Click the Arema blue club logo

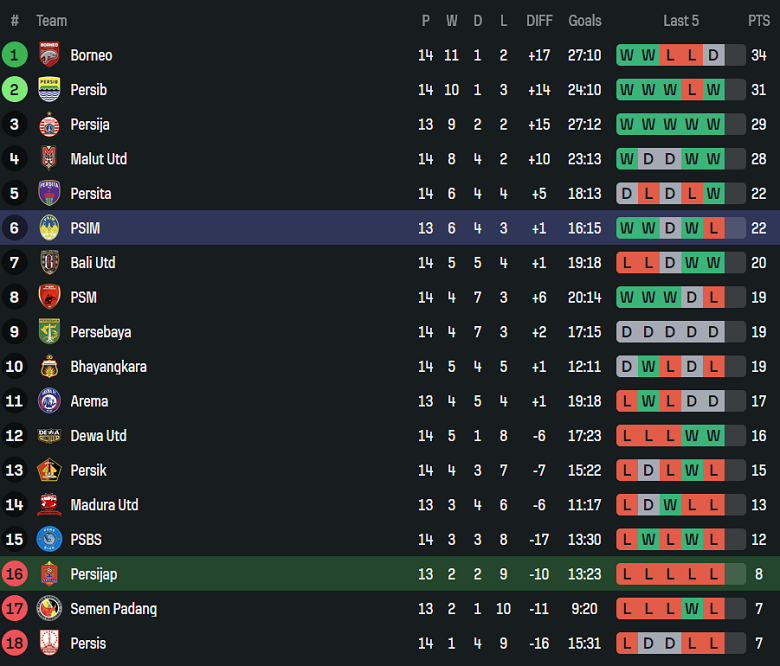click(49, 401)
